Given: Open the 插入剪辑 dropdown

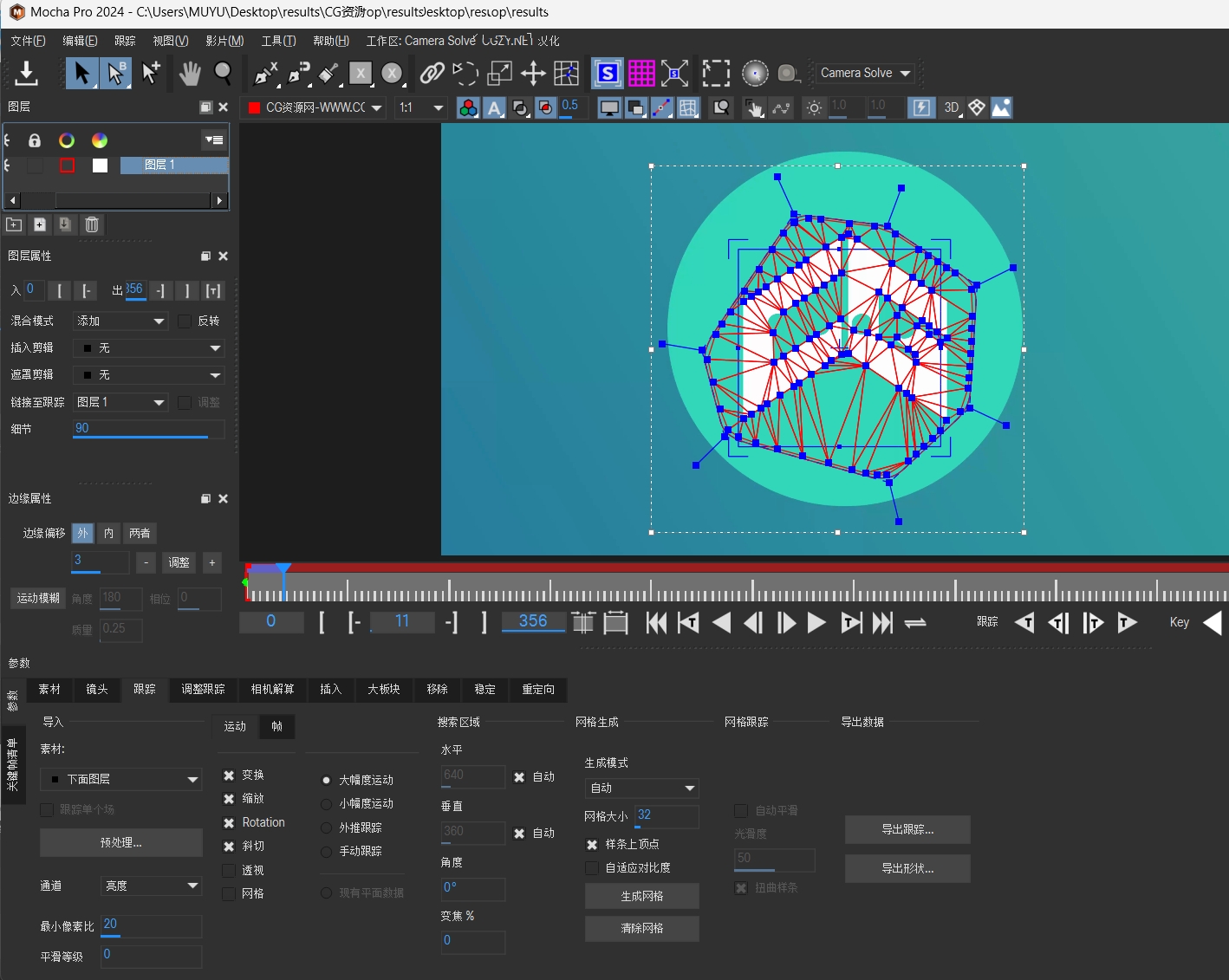Looking at the screenshot, I should click(148, 348).
